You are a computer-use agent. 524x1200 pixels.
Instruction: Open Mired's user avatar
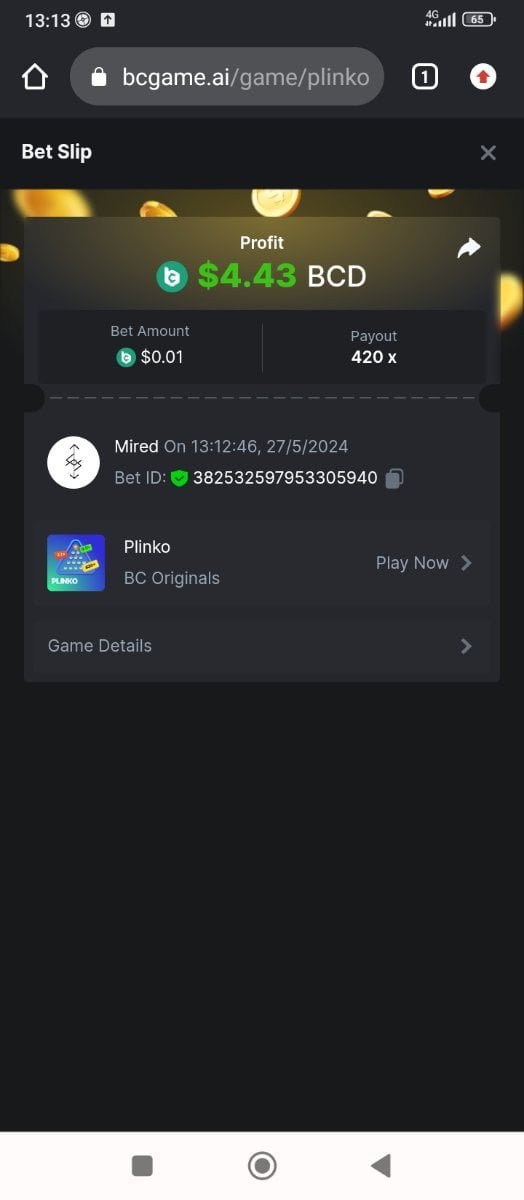tap(74, 462)
